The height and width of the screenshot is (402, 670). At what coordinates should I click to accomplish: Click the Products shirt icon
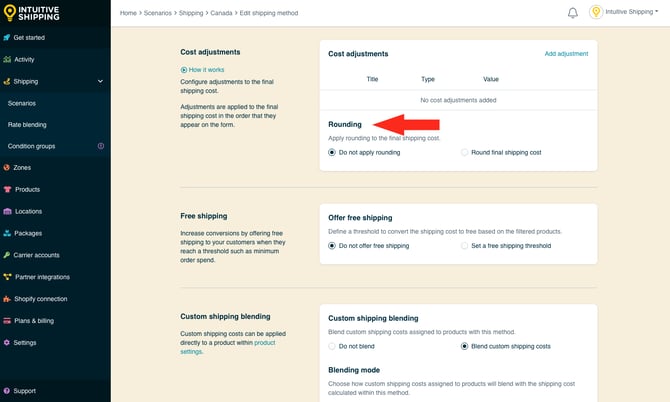7,189
